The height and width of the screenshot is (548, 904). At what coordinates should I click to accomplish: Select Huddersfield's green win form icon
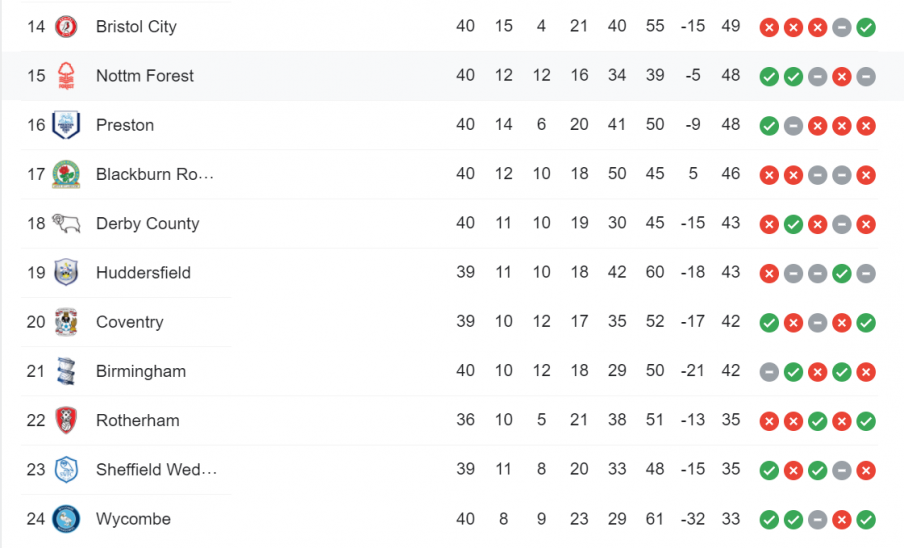click(x=842, y=274)
